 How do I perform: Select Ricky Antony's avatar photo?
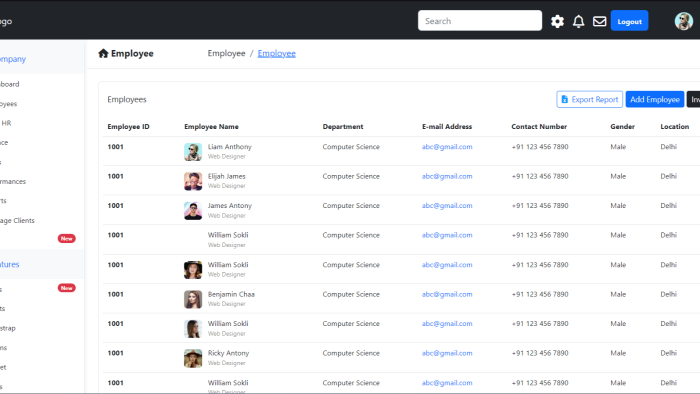[193, 358]
